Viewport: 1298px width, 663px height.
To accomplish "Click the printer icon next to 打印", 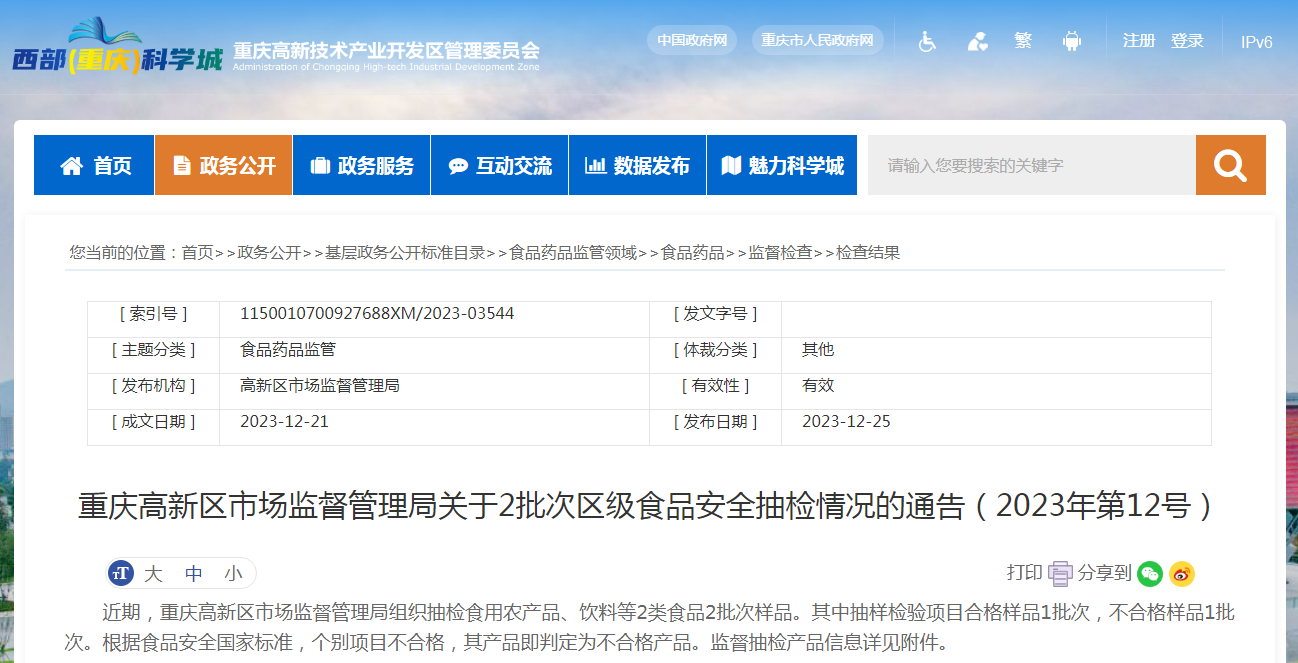I will click(1060, 573).
